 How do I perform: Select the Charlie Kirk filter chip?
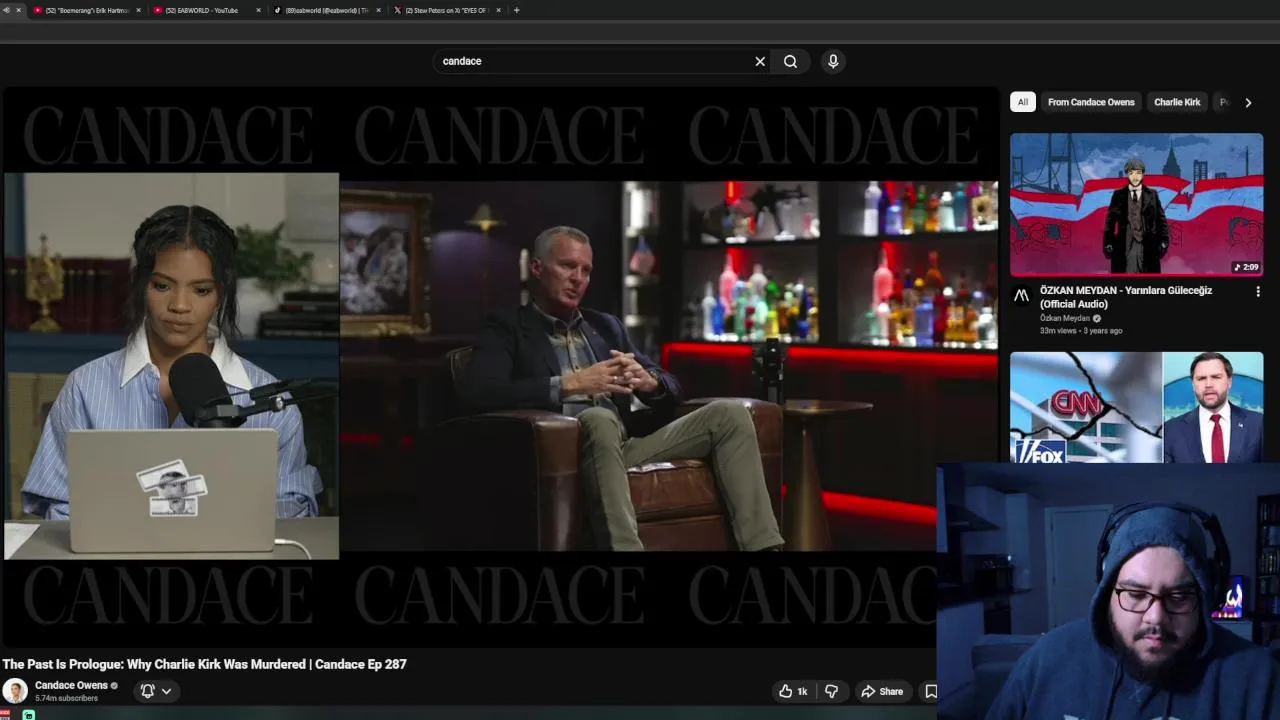click(1177, 102)
